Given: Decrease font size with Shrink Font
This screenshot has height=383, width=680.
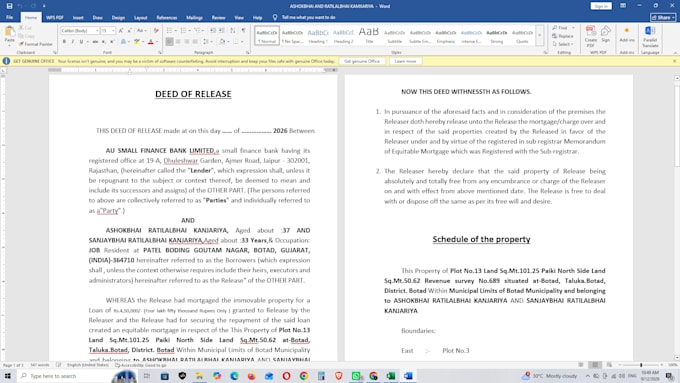Looking at the screenshot, I should click(x=129, y=31).
